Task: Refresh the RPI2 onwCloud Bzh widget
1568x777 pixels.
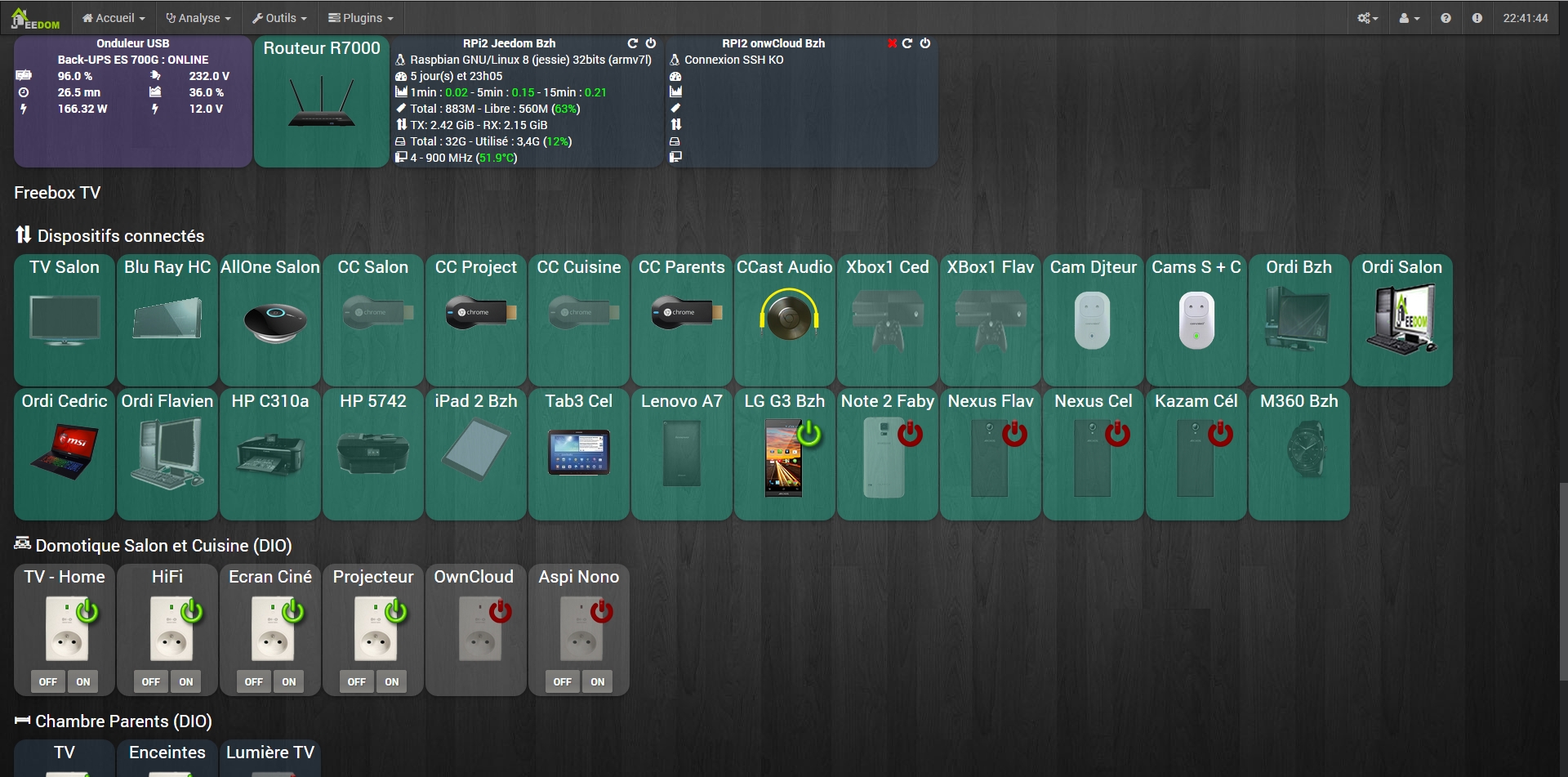Action: [x=906, y=43]
